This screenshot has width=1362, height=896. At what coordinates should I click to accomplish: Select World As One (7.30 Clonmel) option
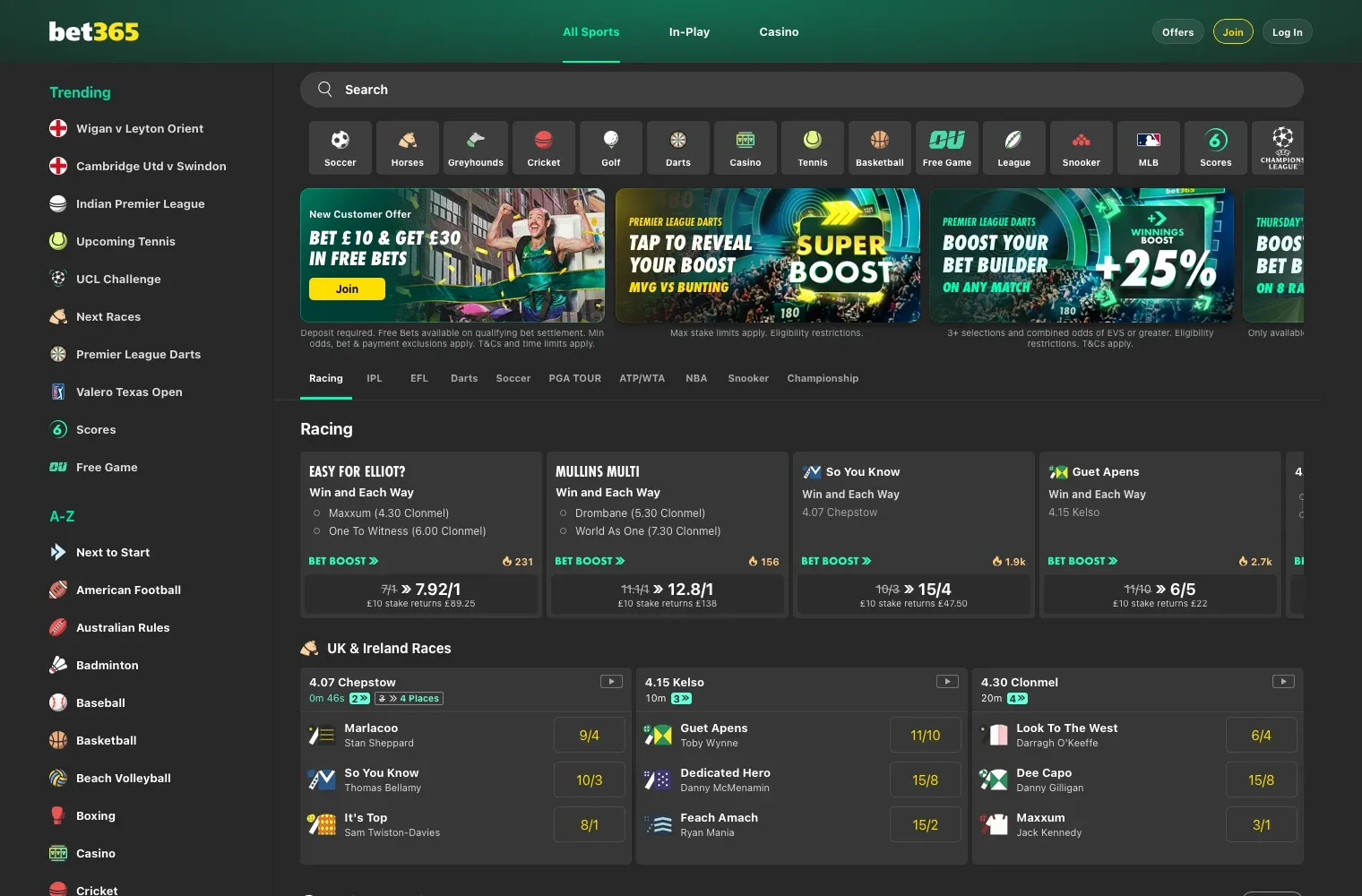click(x=564, y=531)
